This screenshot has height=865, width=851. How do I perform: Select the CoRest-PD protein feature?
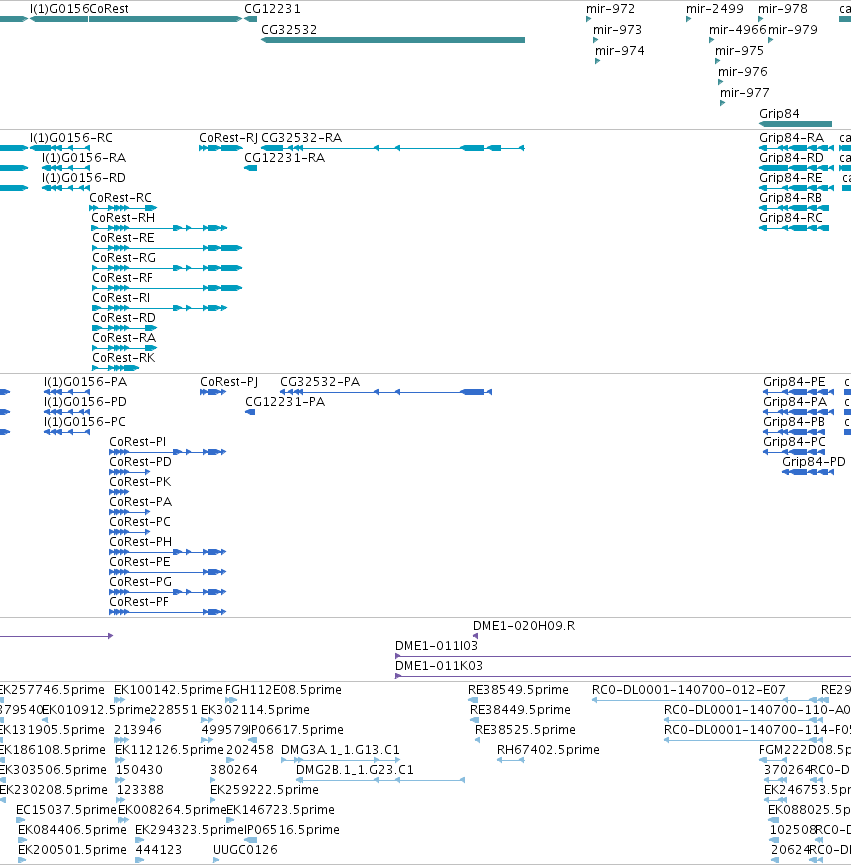[130, 472]
